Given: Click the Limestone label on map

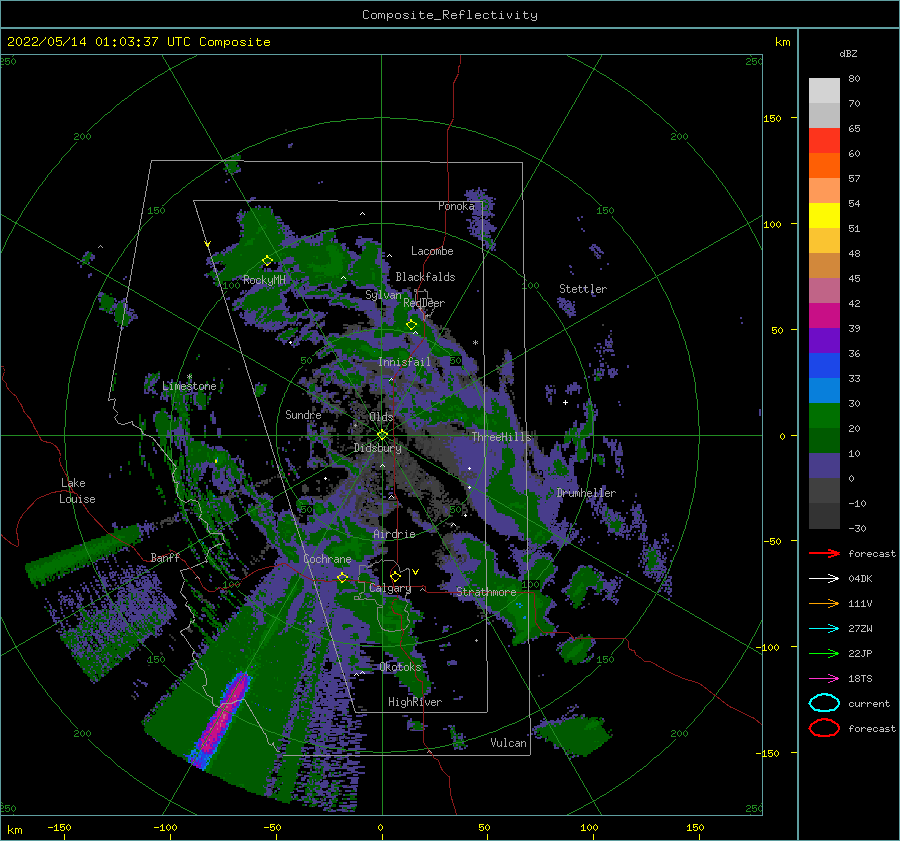Looking at the screenshot, I should coord(189,386).
